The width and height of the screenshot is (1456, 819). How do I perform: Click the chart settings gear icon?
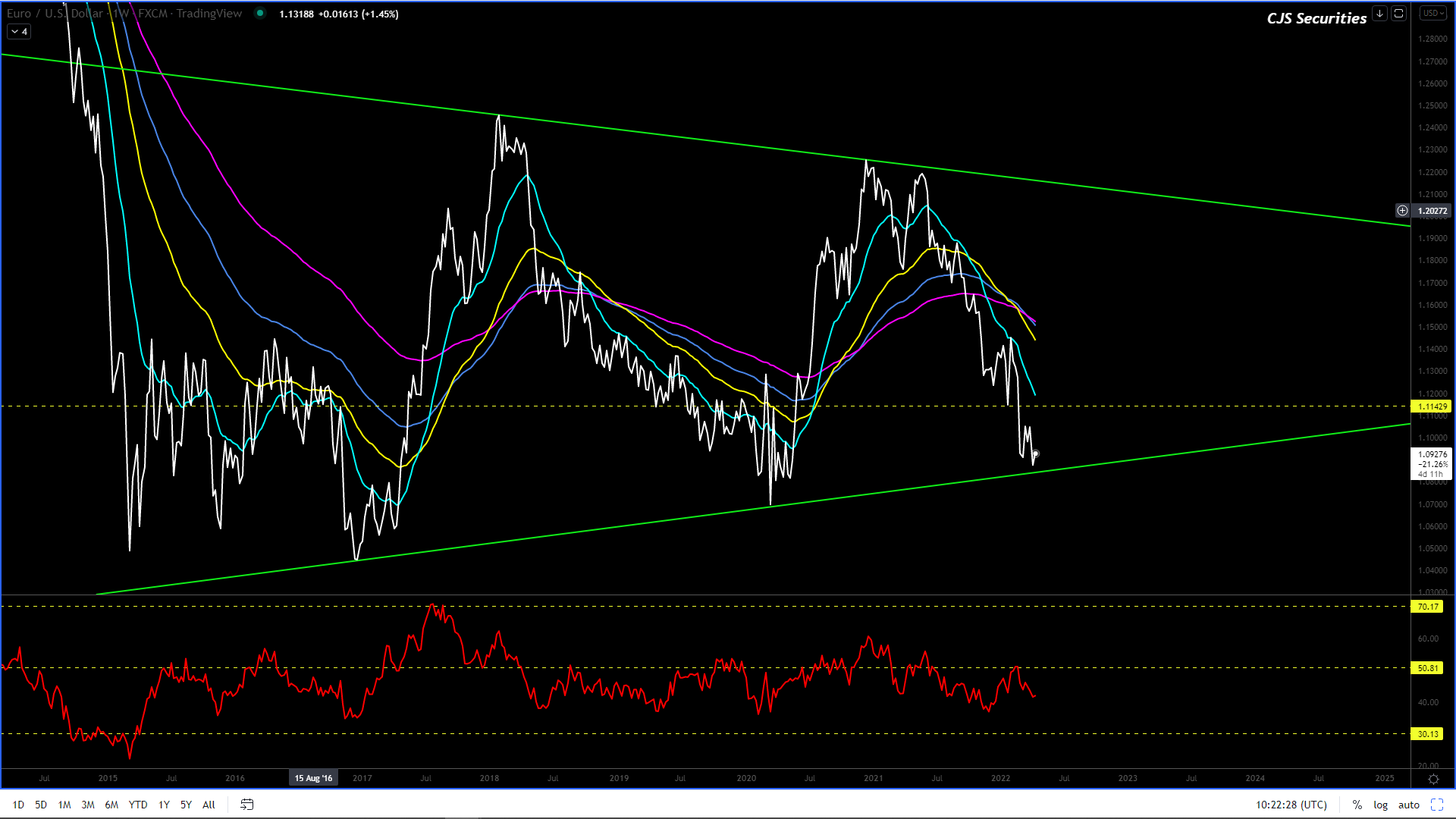[1433, 779]
